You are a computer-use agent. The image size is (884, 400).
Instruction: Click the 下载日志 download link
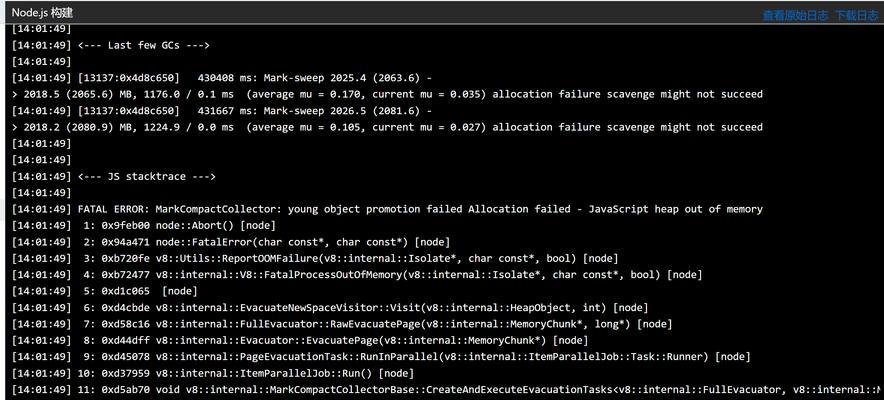point(856,16)
